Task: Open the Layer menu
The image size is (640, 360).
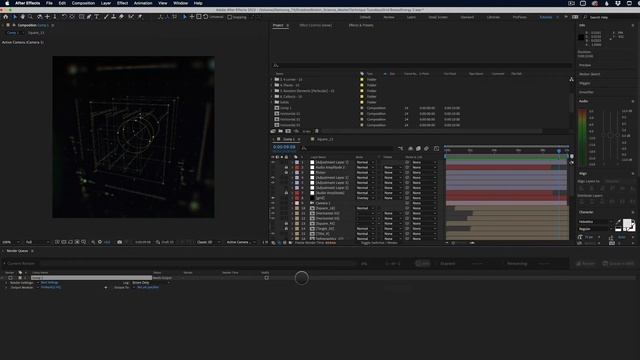Action: coord(106,3)
